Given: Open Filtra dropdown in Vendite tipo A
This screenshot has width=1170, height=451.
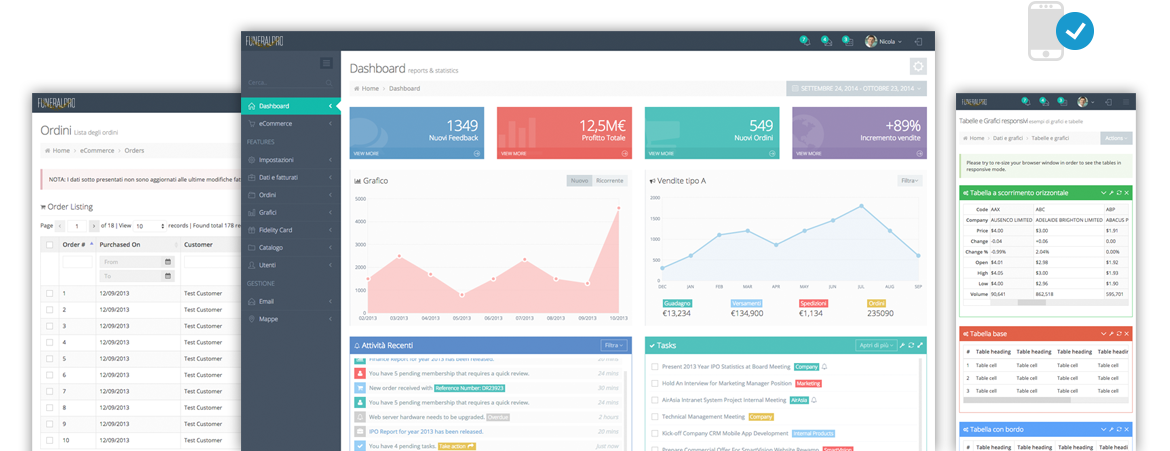Looking at the screenshot, I should coord(910,181).
